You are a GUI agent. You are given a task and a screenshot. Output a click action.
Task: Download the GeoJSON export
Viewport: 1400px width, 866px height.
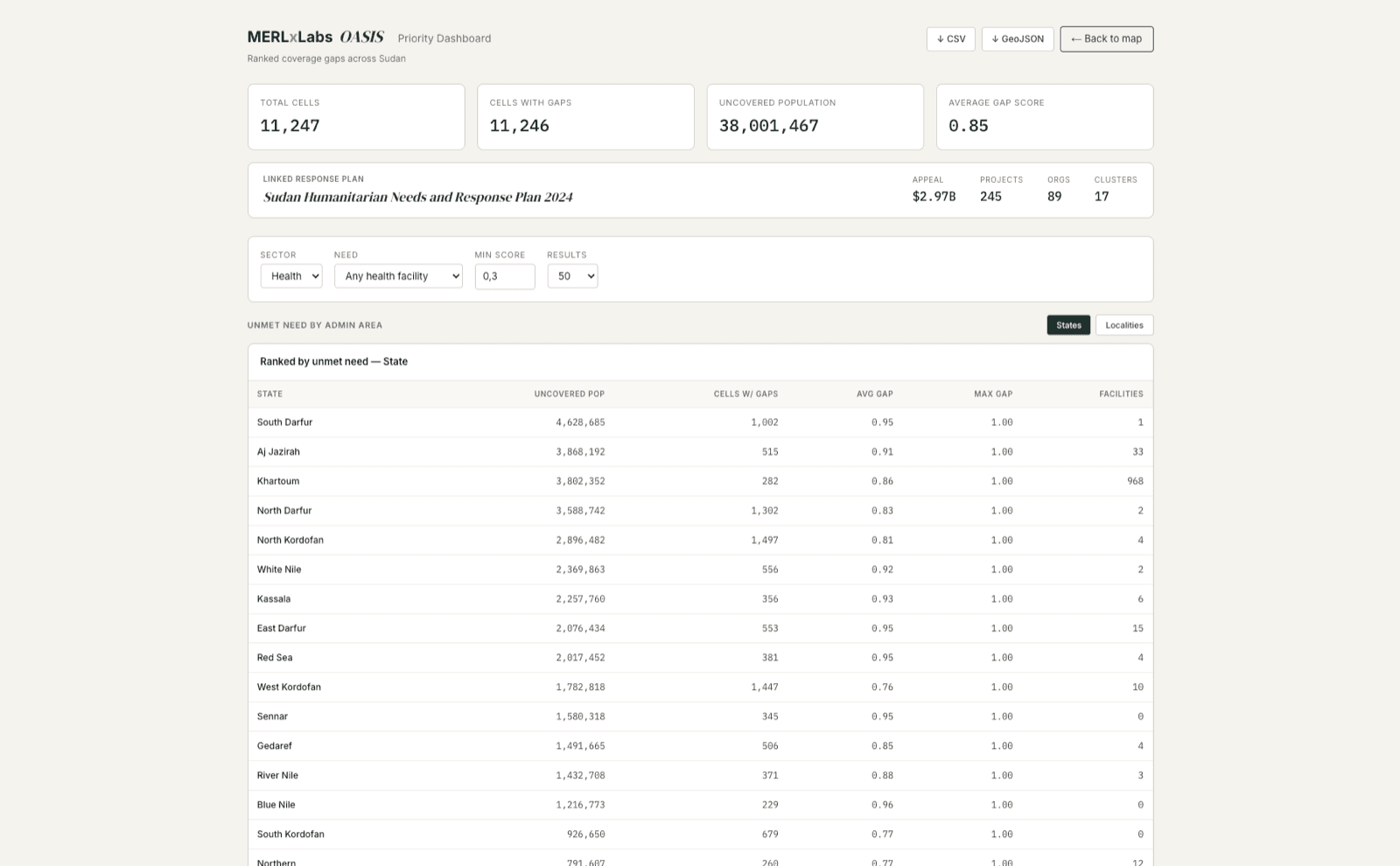[1018, 38]
